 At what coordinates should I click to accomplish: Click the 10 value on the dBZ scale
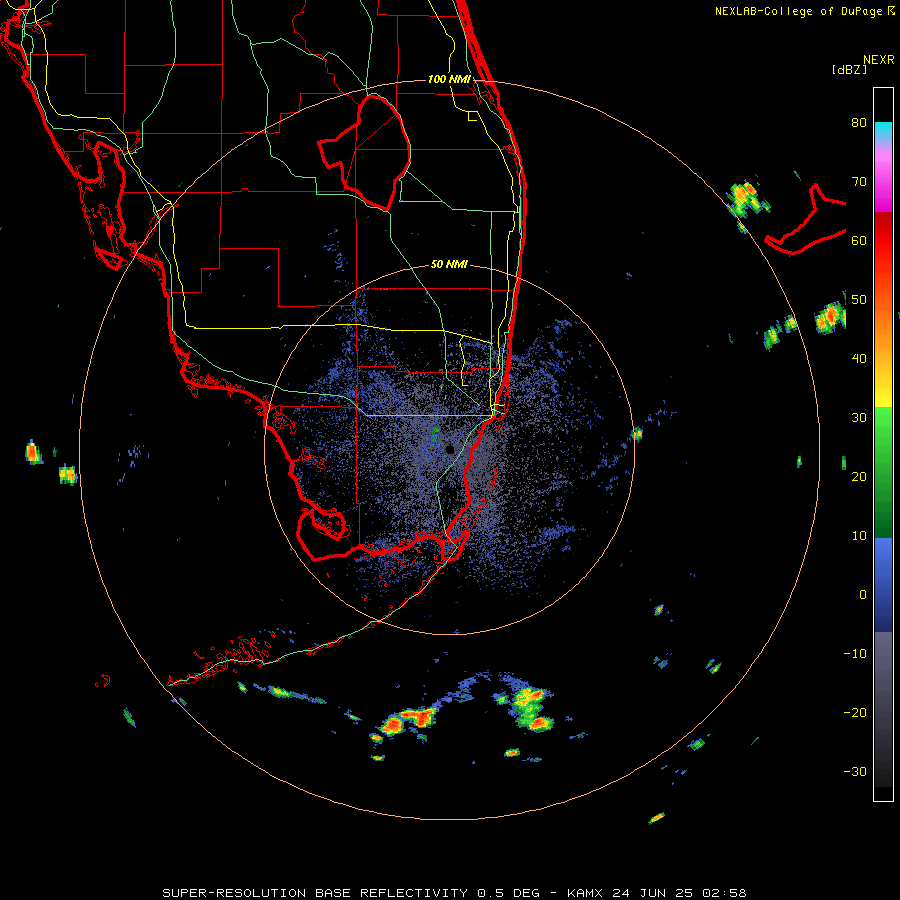pyautogui.click(x=859, y=536)
